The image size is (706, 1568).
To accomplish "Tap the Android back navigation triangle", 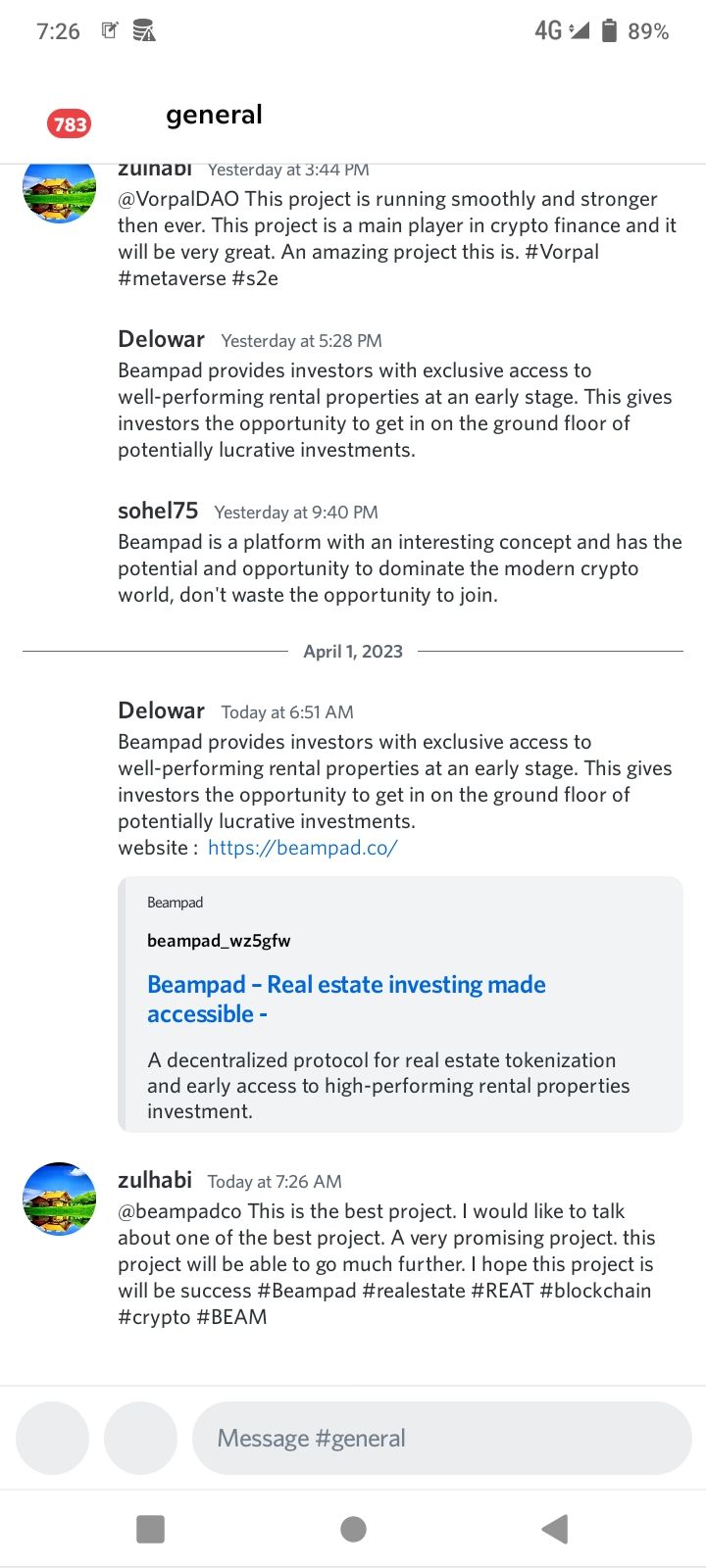I will click(555, 1529).
